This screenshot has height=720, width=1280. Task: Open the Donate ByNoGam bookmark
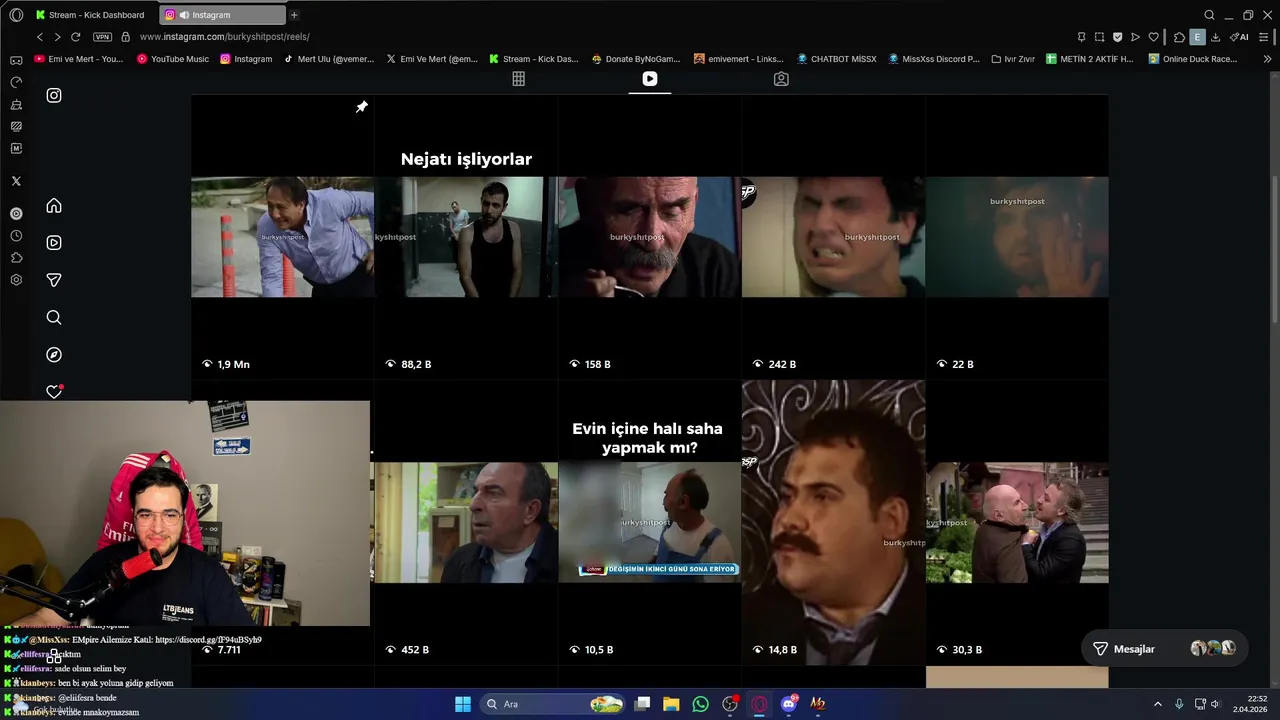click(636, 59)
